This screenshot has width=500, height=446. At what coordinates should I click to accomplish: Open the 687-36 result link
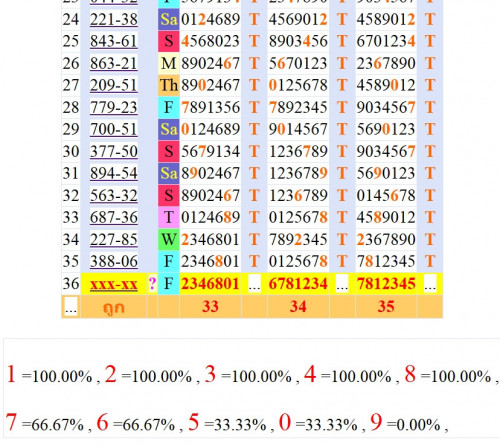point(114,217)
